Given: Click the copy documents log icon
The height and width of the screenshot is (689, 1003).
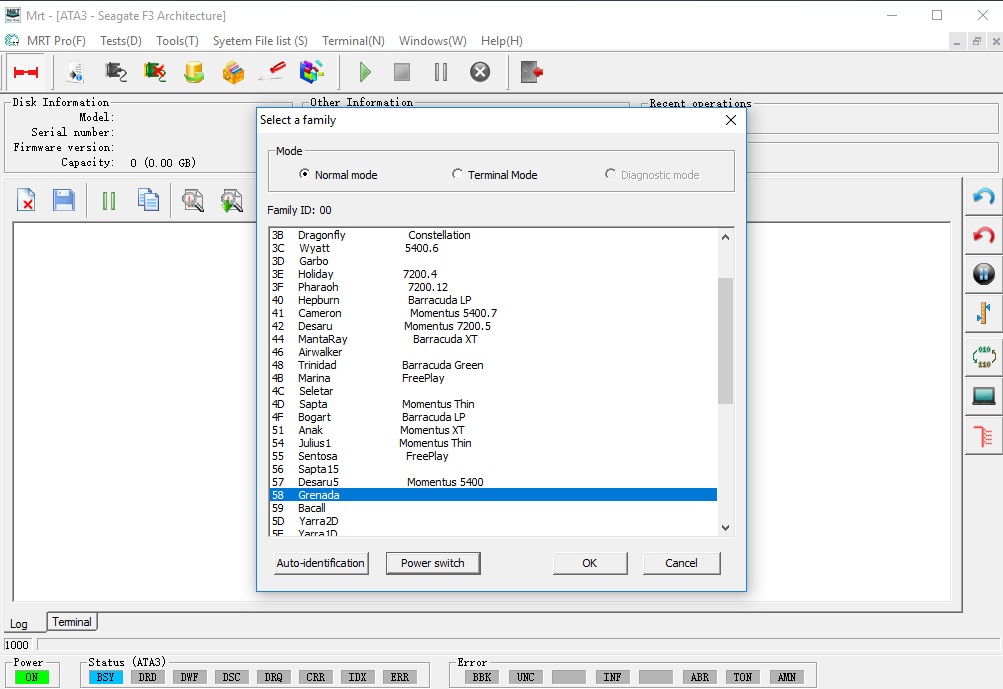Looking at the screenshot, I should (148, 200).
